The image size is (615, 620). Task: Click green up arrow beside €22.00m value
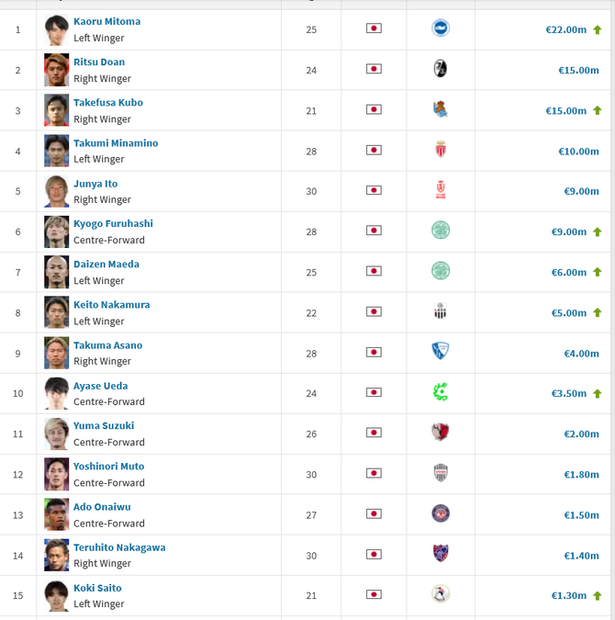coord(597,30)
